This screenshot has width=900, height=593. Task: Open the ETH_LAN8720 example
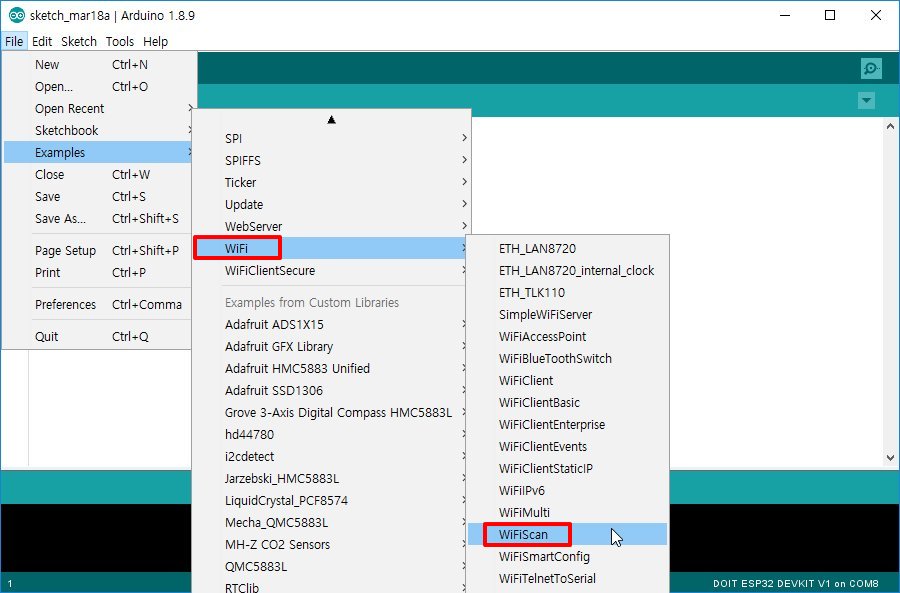(x=567, y=248)
